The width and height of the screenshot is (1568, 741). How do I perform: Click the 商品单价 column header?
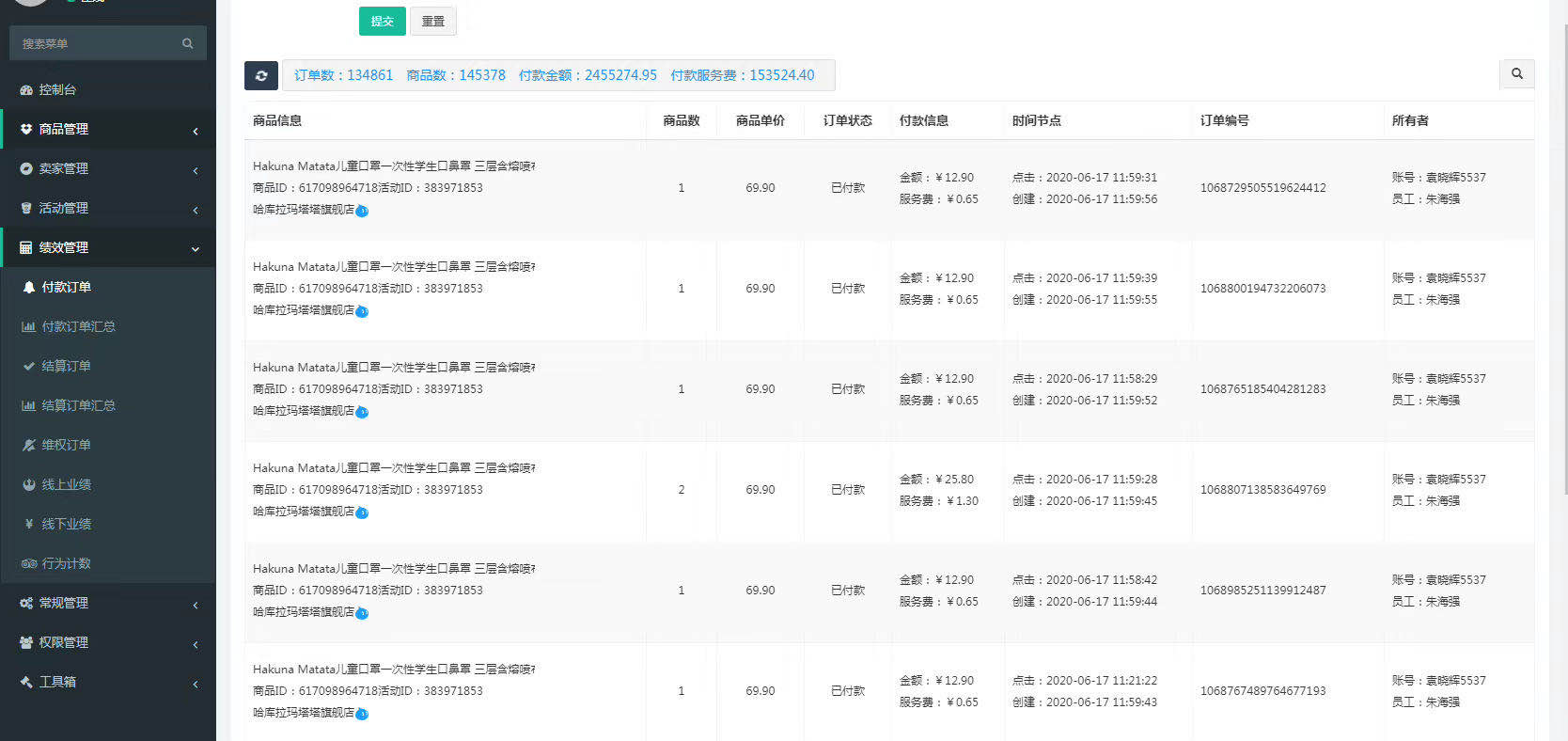(760, 120)
